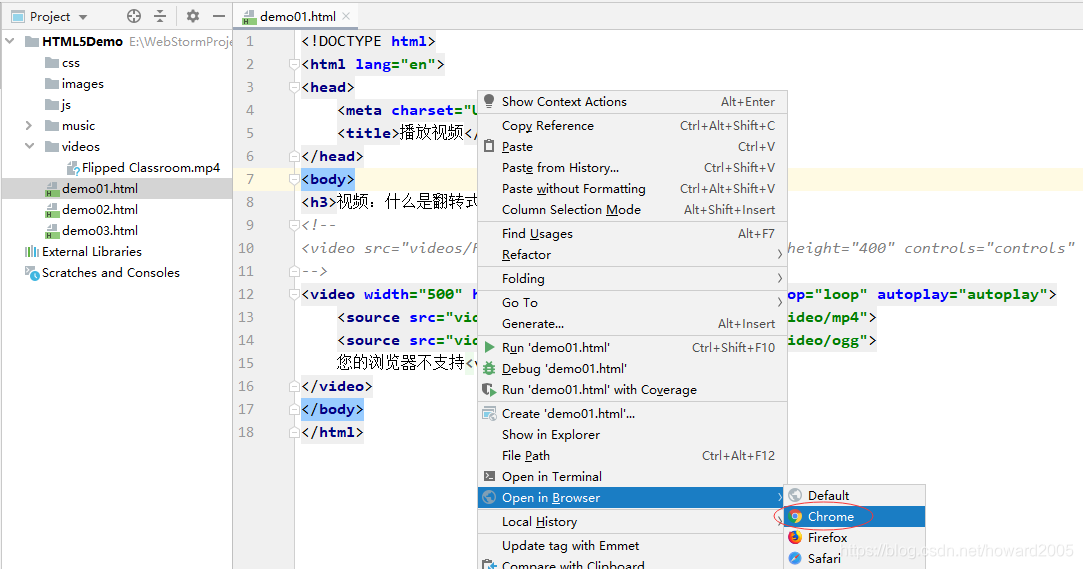The image size is (1083, 569).
Task: Click the Safari compass icon
Action: [795, 558]
